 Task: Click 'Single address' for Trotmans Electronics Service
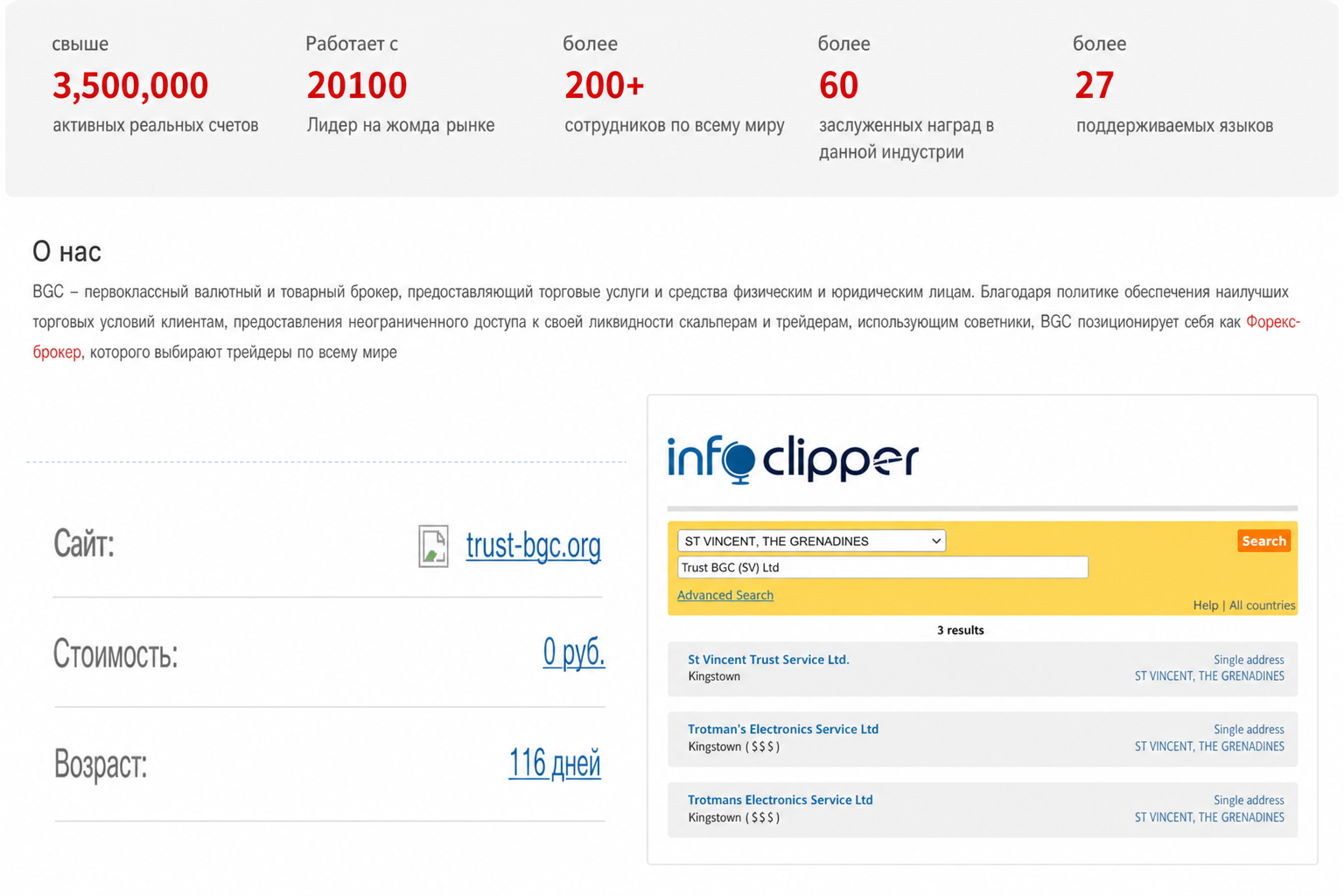(1249, 801)
